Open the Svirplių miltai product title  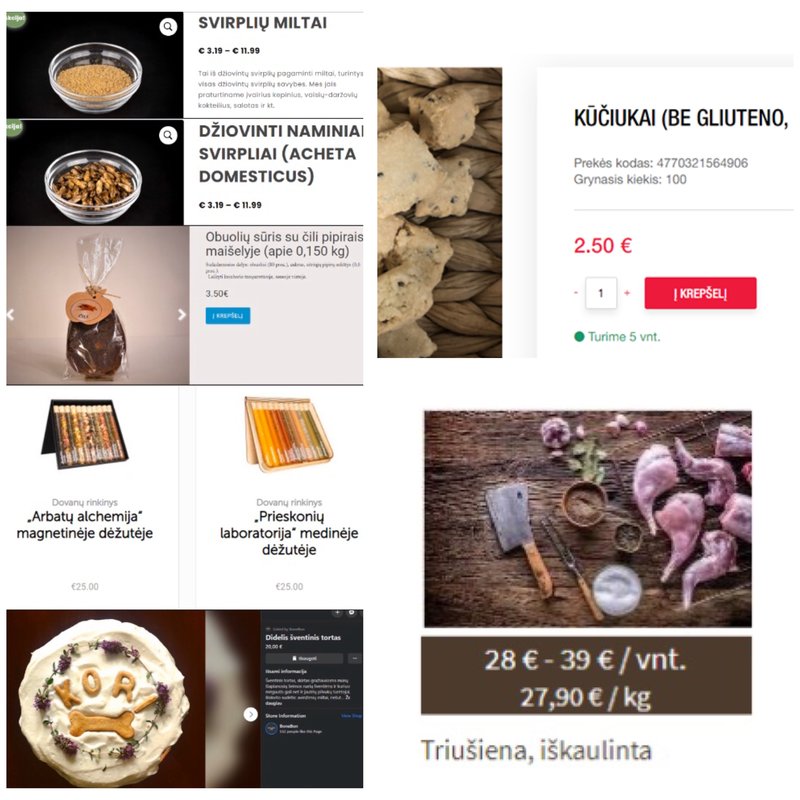(x=262, y=23)
